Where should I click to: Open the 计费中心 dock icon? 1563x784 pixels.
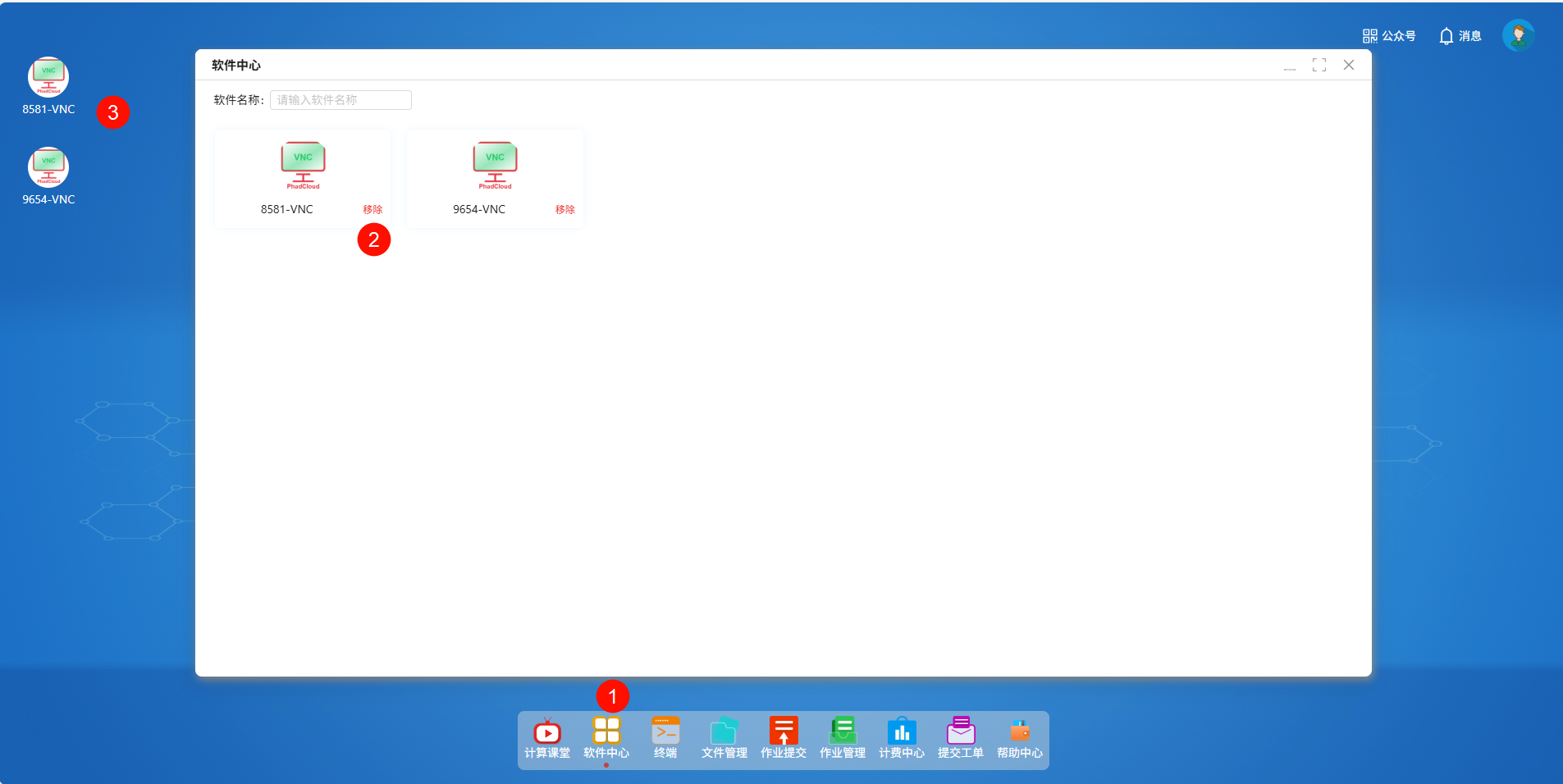tap(902, 738)
